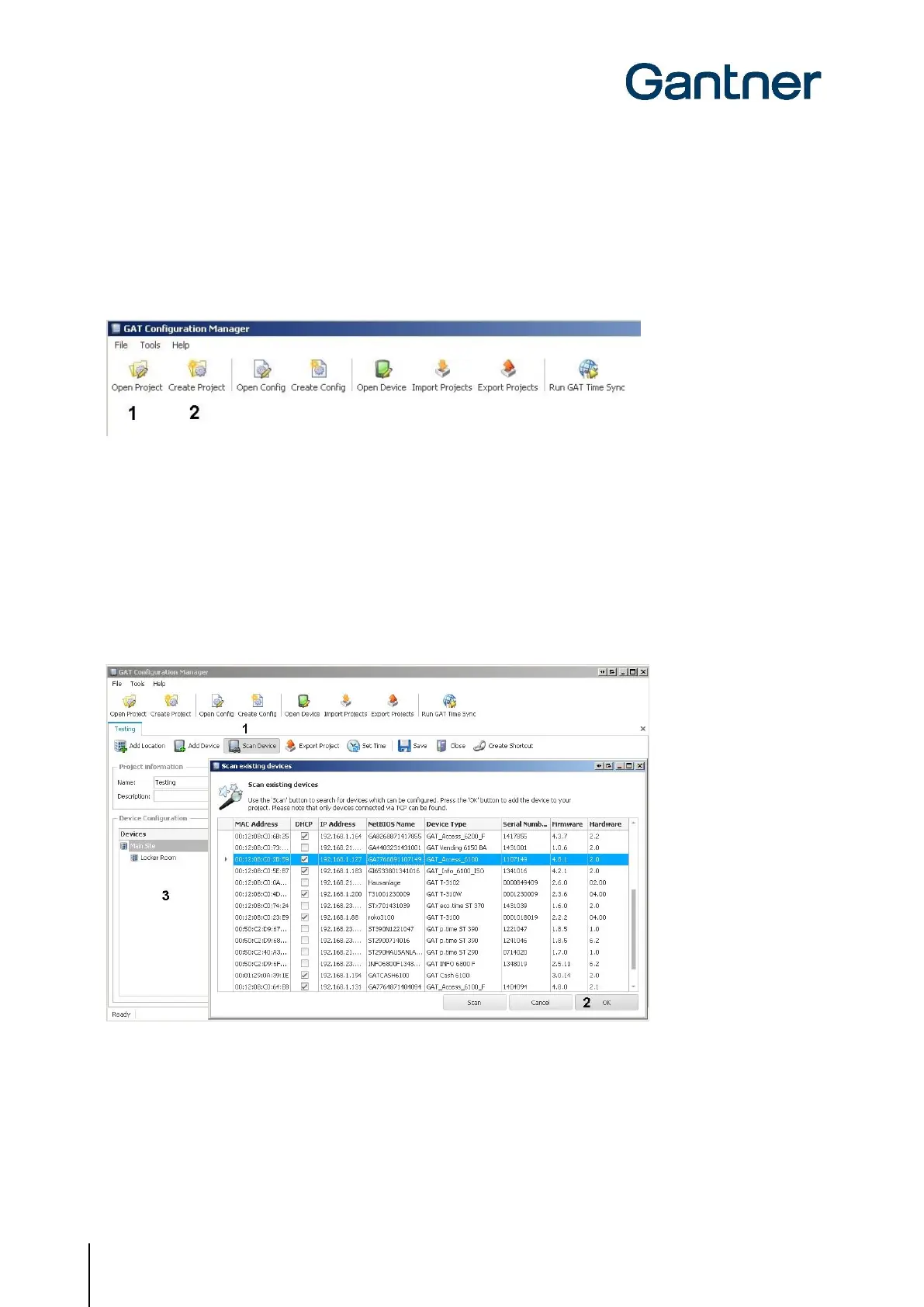Screen dimensions: 924x1307
Task: Open Tools menu in the standalone toolbar screenshot
Action: tap(150, 345)
